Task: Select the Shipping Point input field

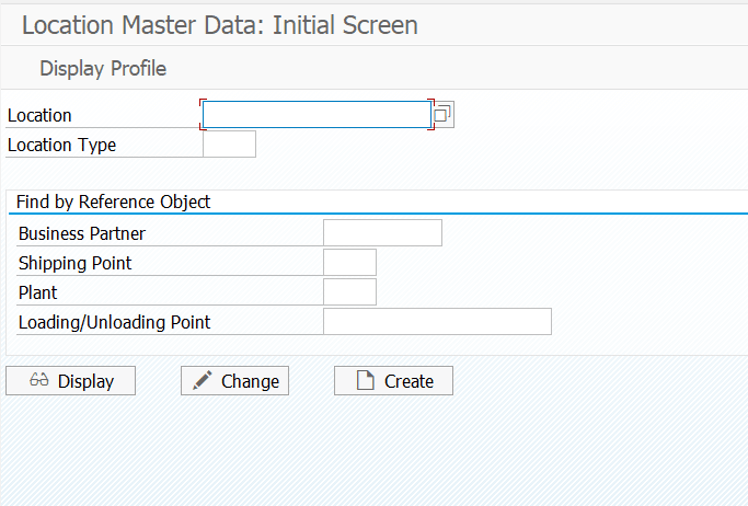Action: [350, 262]
